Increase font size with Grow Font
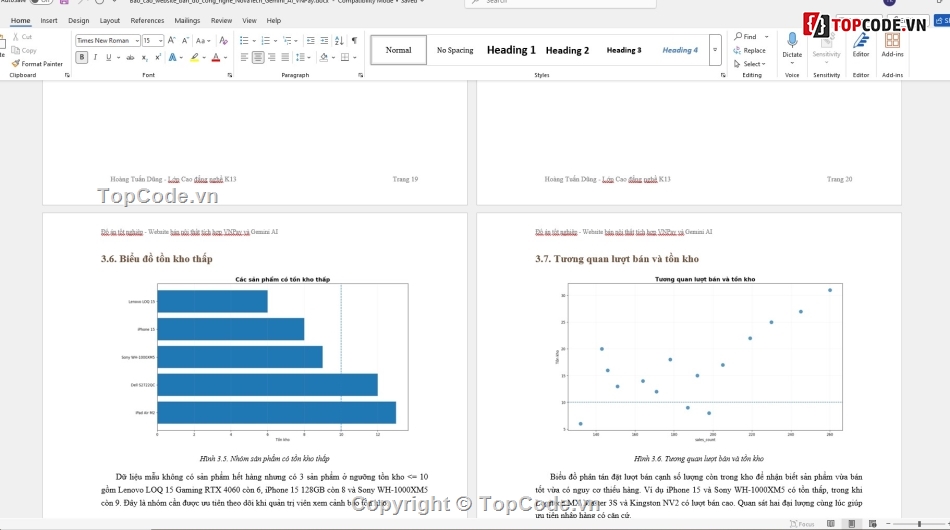950x530 pixels. (171, 41)
